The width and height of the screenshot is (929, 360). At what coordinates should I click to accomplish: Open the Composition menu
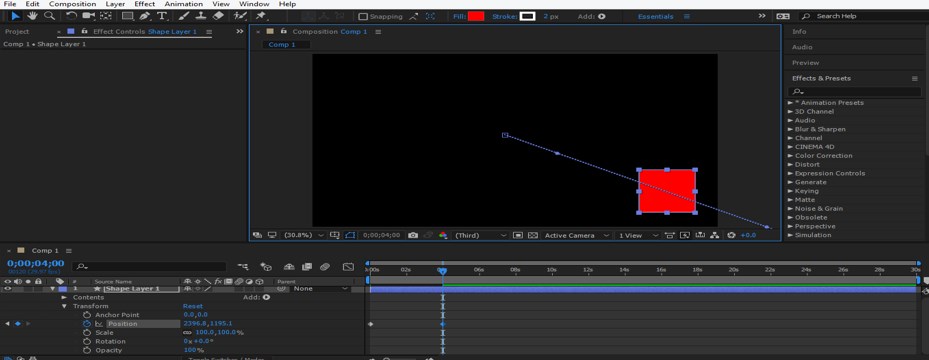pyautogui.click(x=72, y=4)
